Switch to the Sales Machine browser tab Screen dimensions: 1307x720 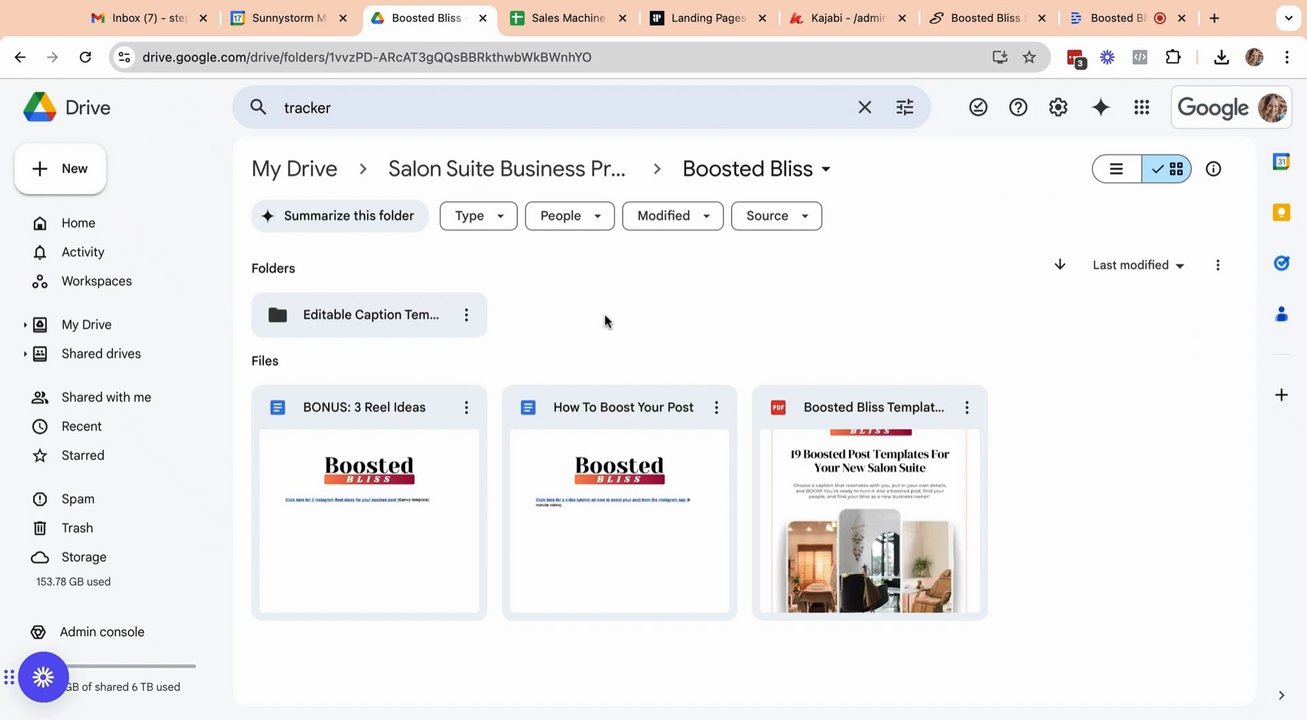tap(568, 18)
